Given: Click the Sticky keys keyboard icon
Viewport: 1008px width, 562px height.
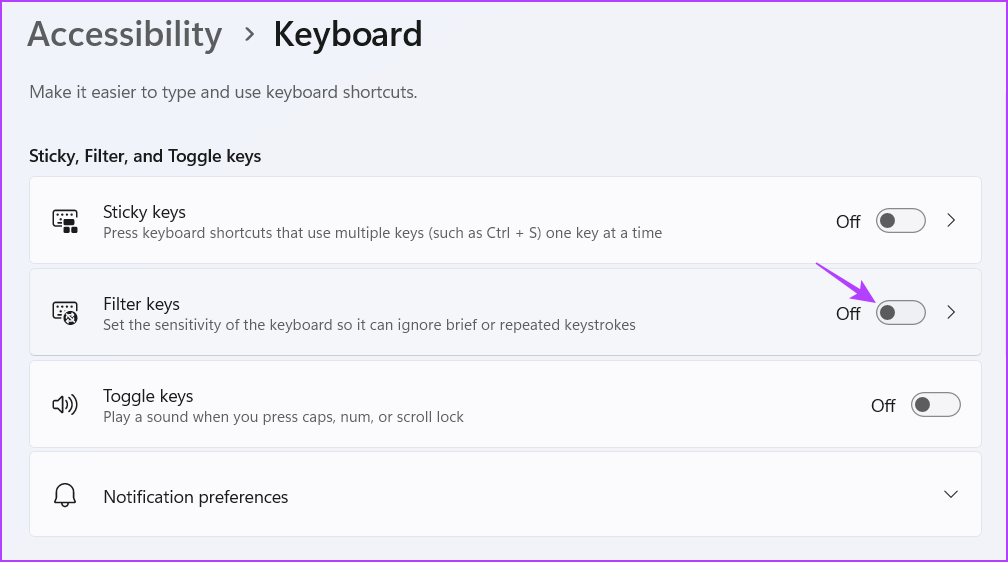Looking at the screenshot, I should (x=65, y=221).
